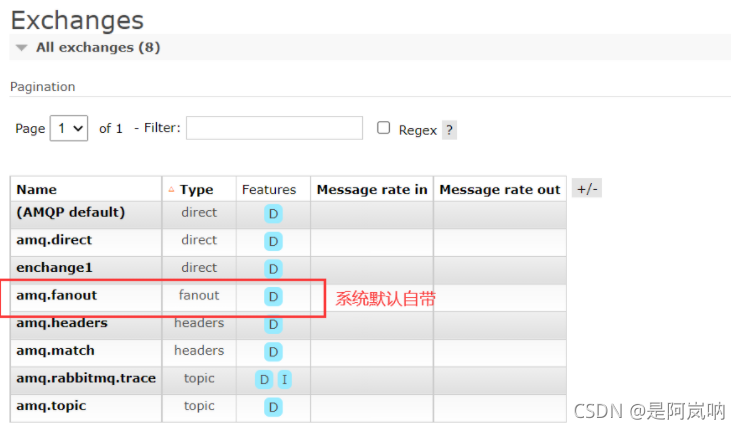Open the Page number dropdown
The image size is (740, 429).
69,128
